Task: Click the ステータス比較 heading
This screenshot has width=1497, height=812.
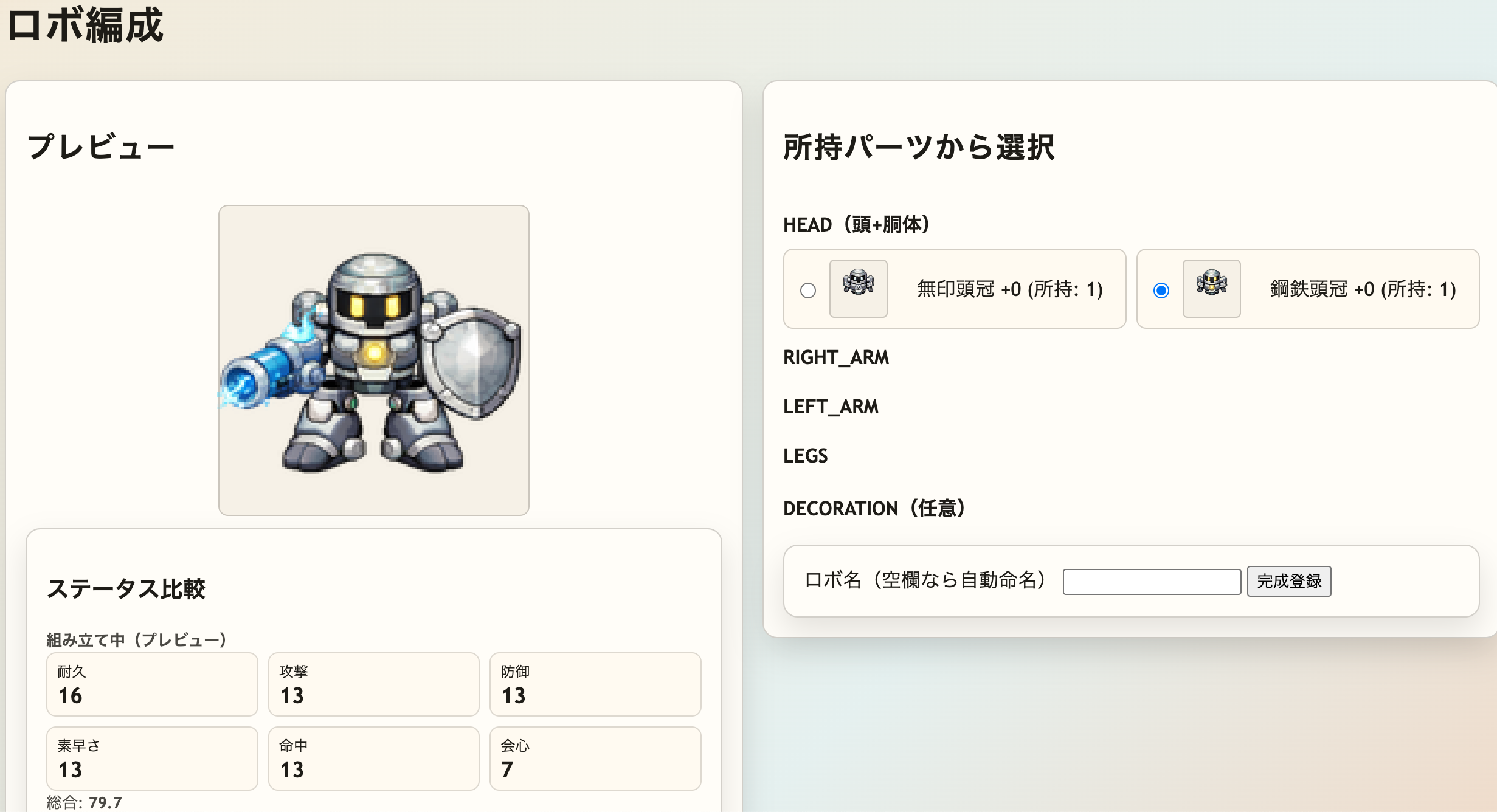Action: [126, 588]
